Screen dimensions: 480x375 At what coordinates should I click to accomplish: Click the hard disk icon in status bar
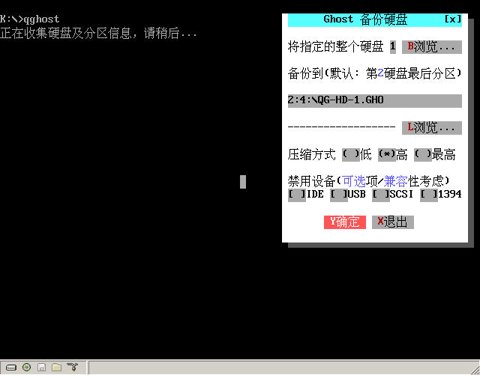point(11,367)
